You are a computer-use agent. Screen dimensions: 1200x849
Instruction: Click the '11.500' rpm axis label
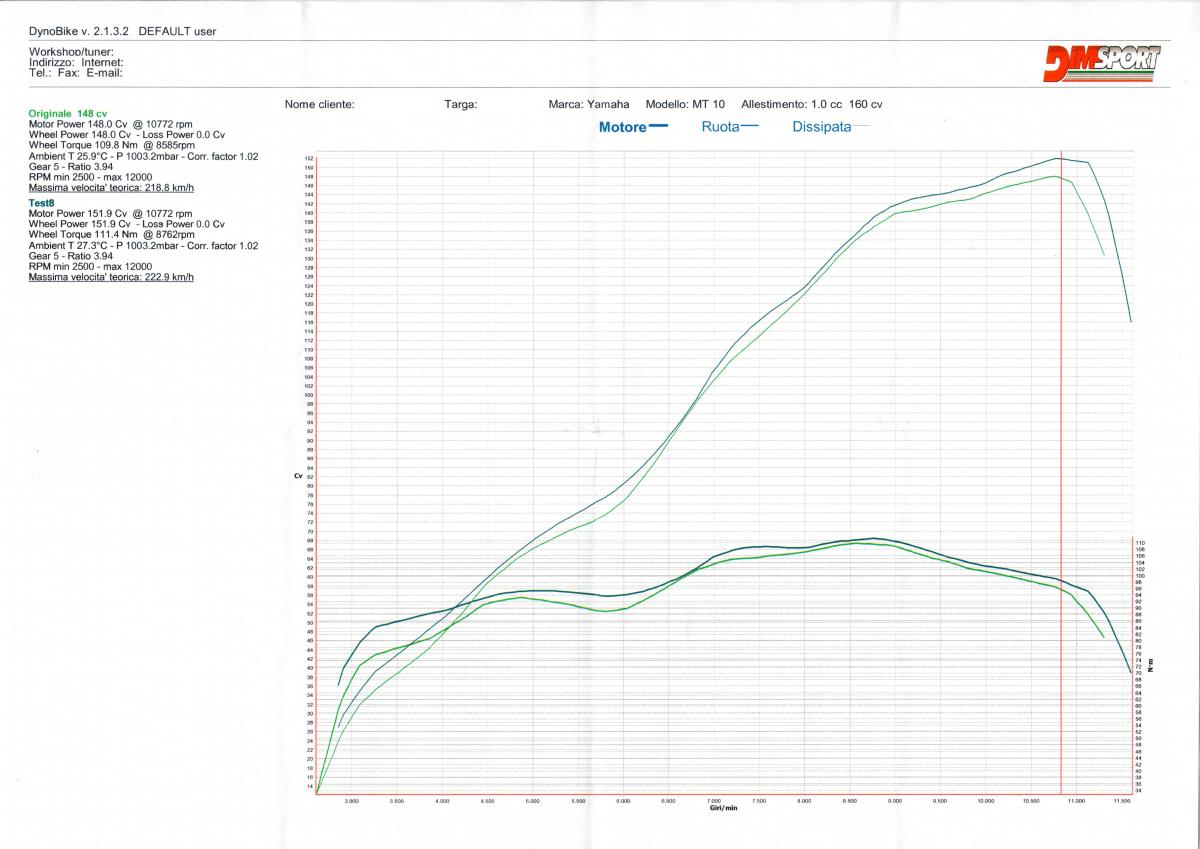tap(1121, 801)
